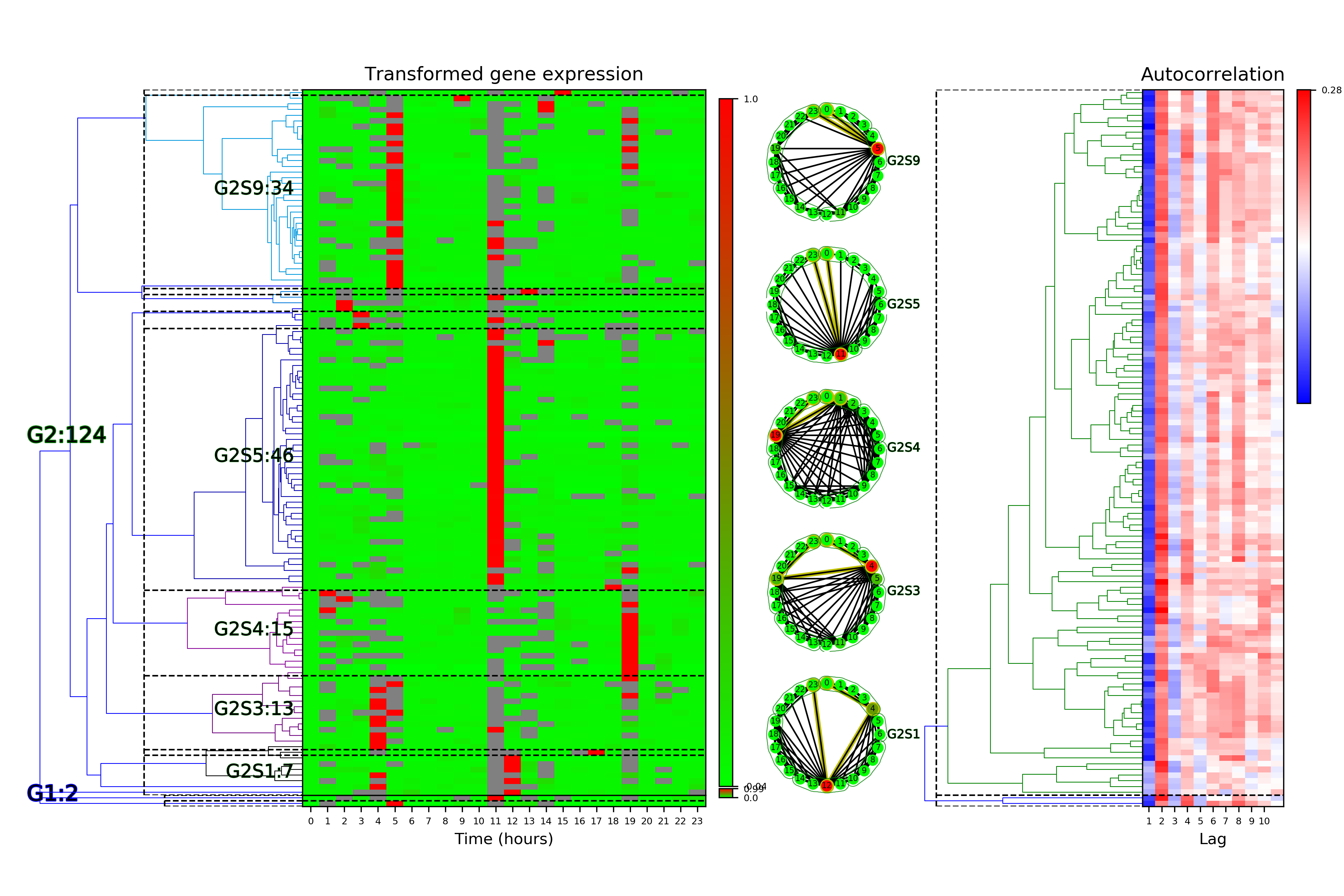Click the G1:2 dendrogram group label

pyautogui.click(x=52, y=793)
